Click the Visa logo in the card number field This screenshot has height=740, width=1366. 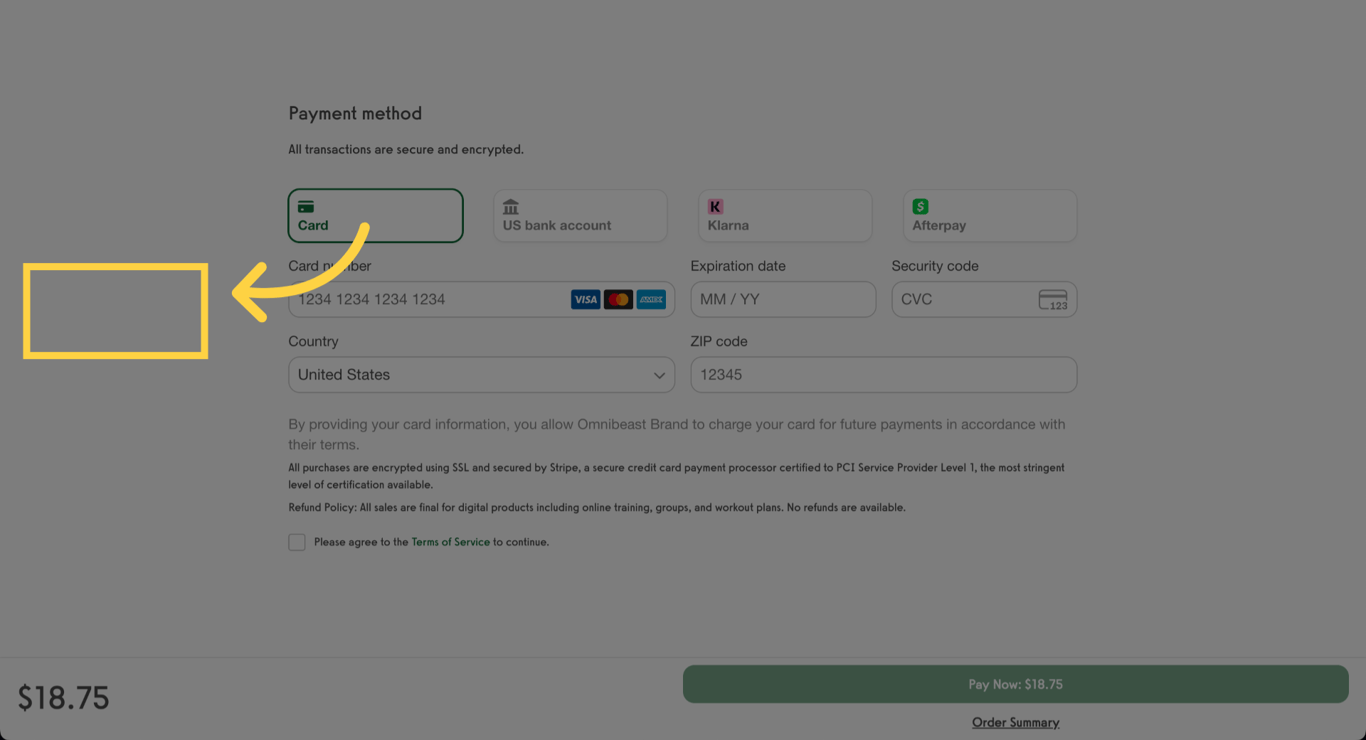coord(586,299)
